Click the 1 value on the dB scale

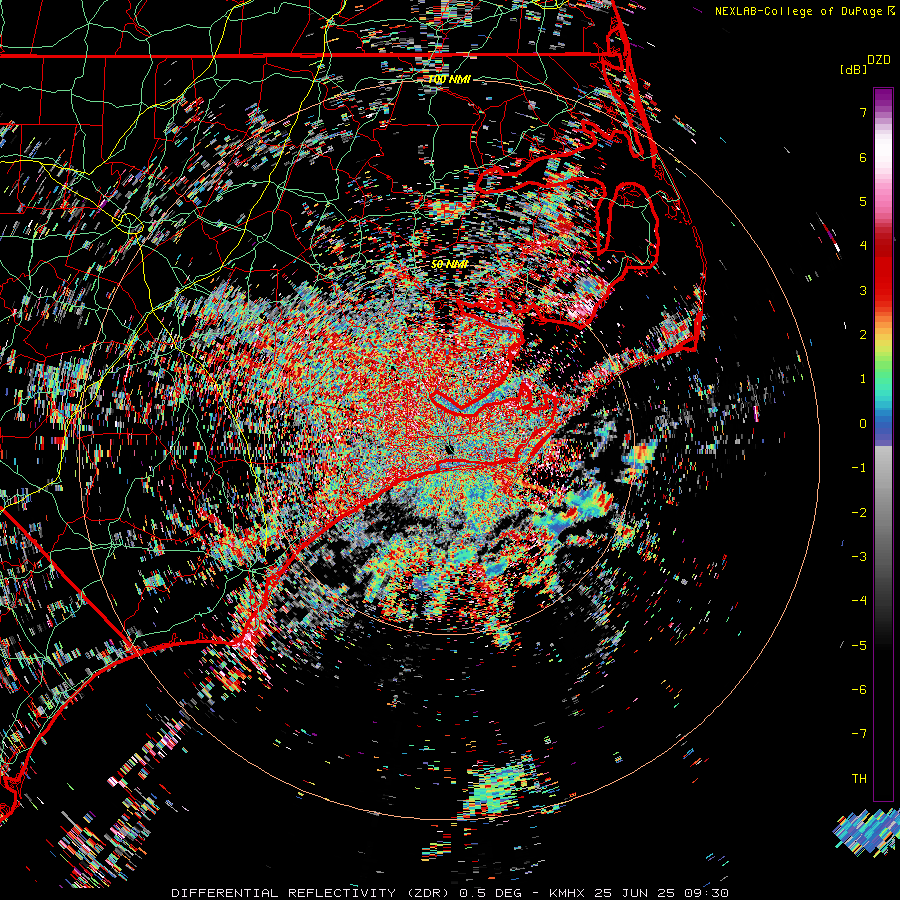pyautogui.click(x=863, y=379)
